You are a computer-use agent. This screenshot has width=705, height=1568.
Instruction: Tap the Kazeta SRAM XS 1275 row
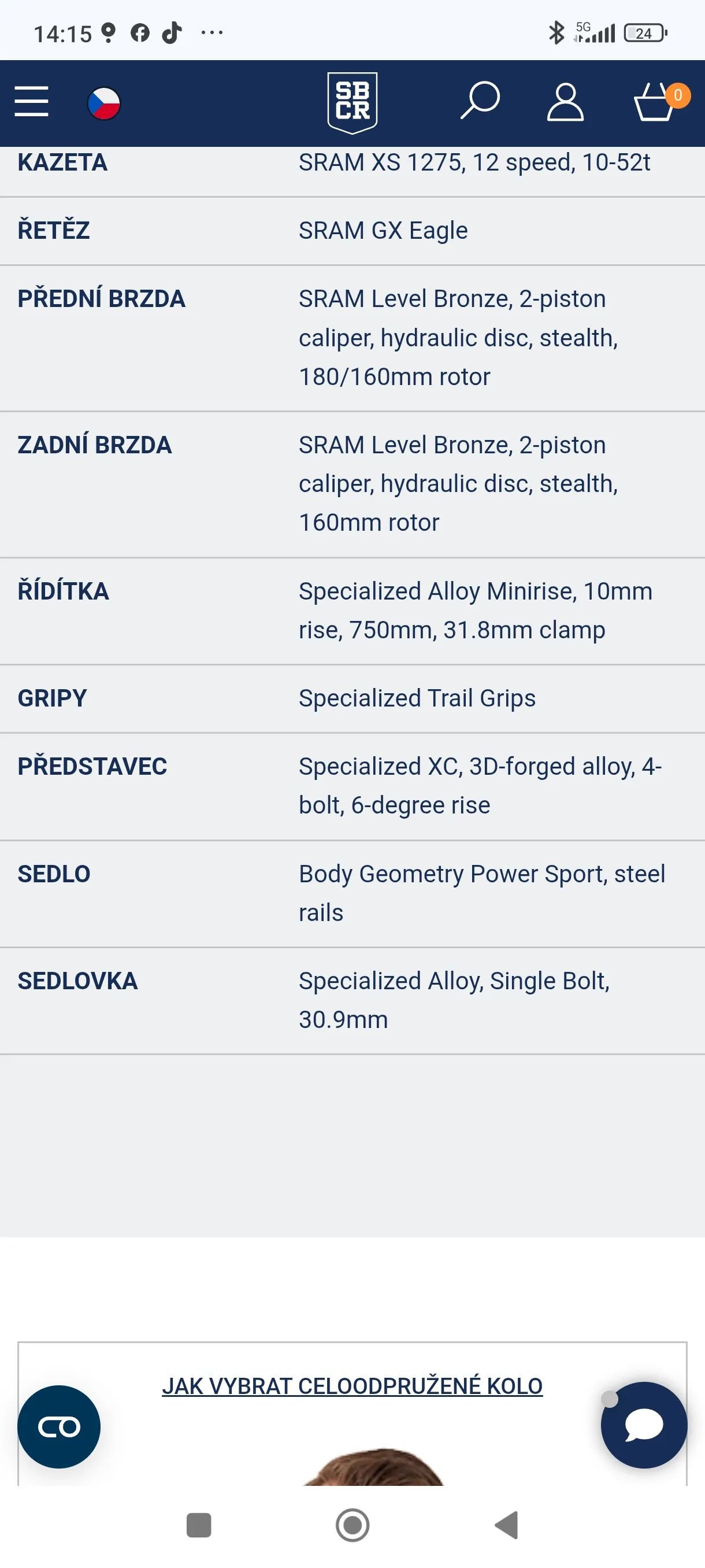pos(352,170)
